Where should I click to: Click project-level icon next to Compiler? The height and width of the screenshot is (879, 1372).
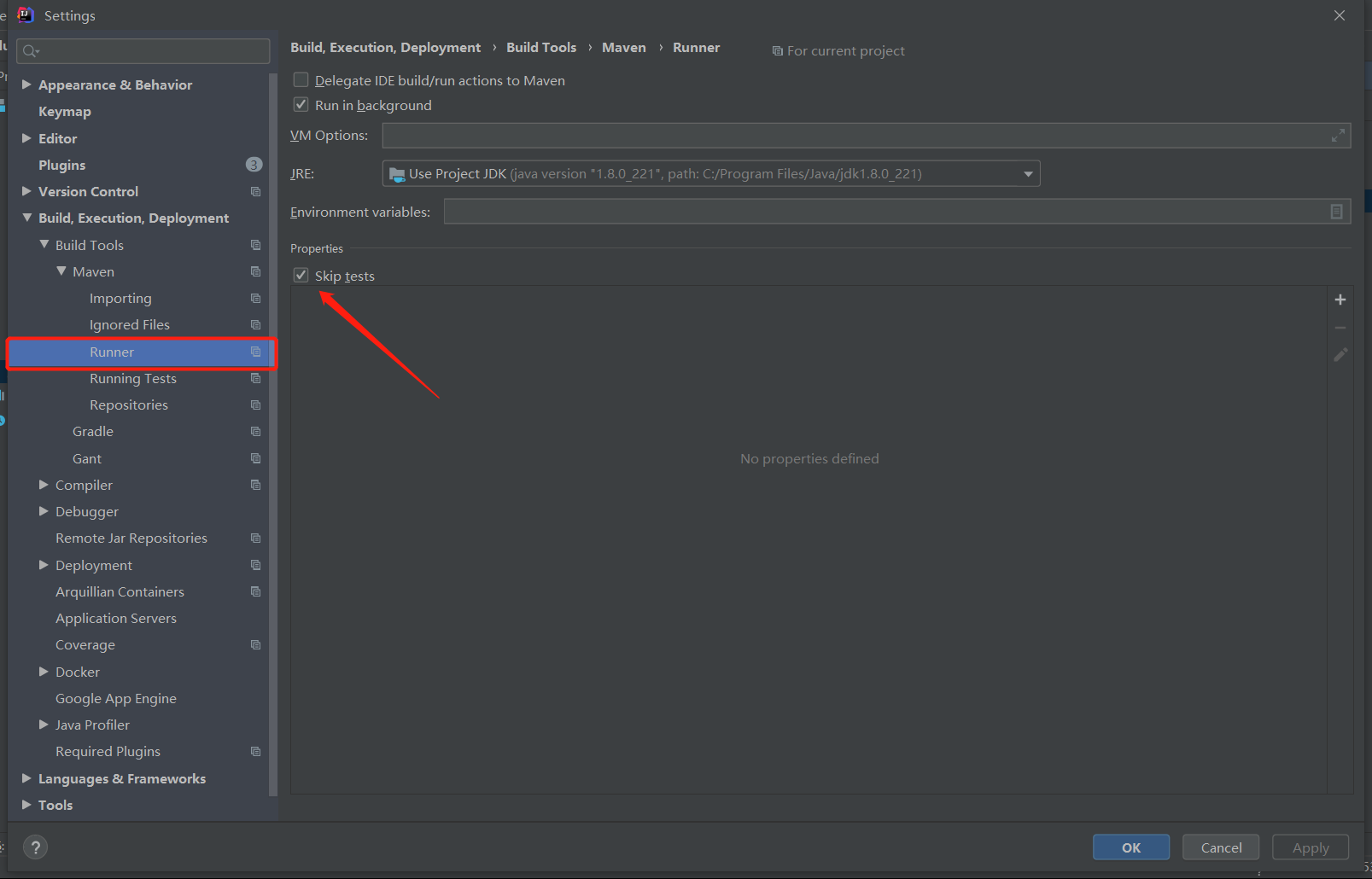point(255,485)
